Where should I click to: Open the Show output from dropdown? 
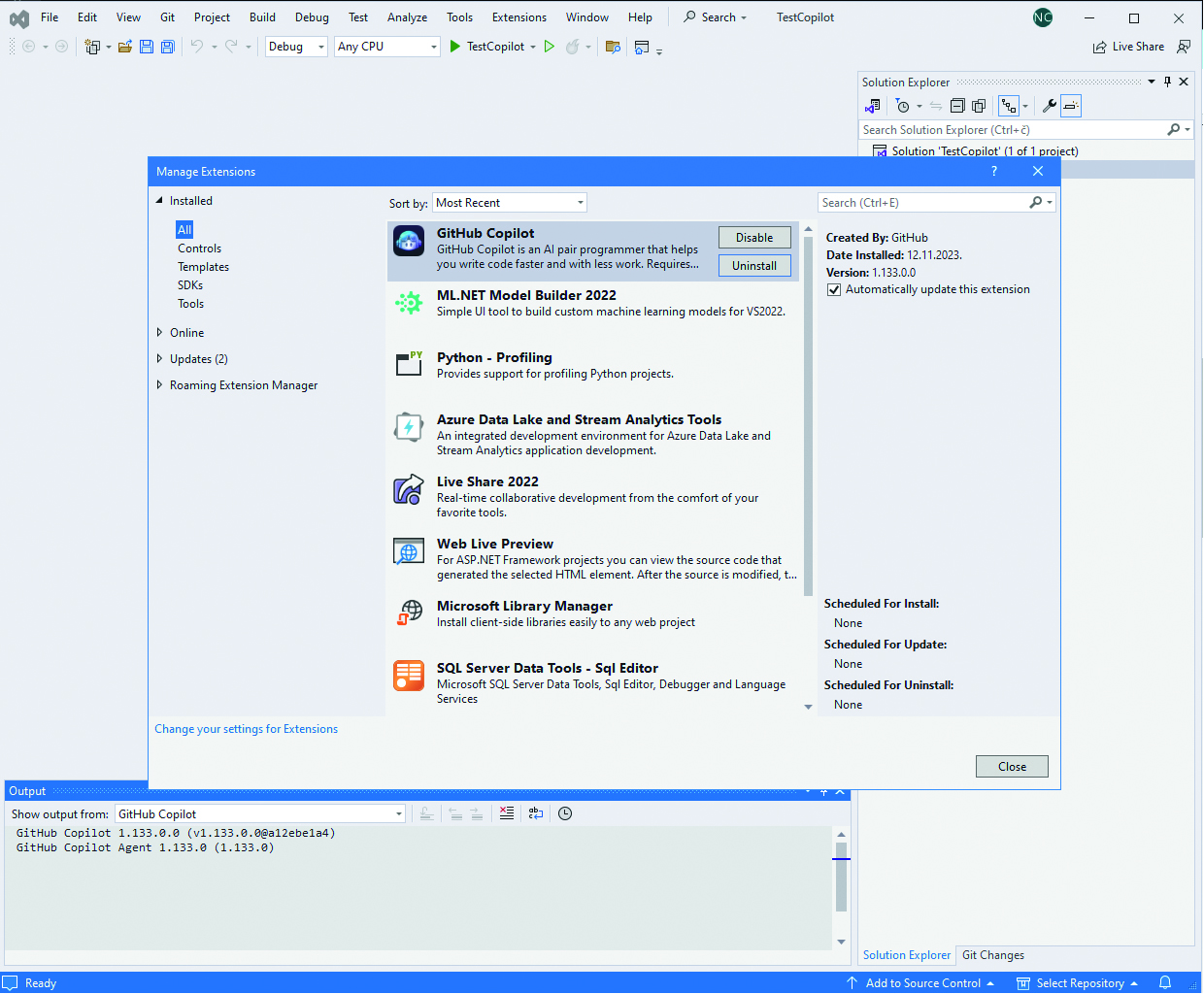pos(260,814)
